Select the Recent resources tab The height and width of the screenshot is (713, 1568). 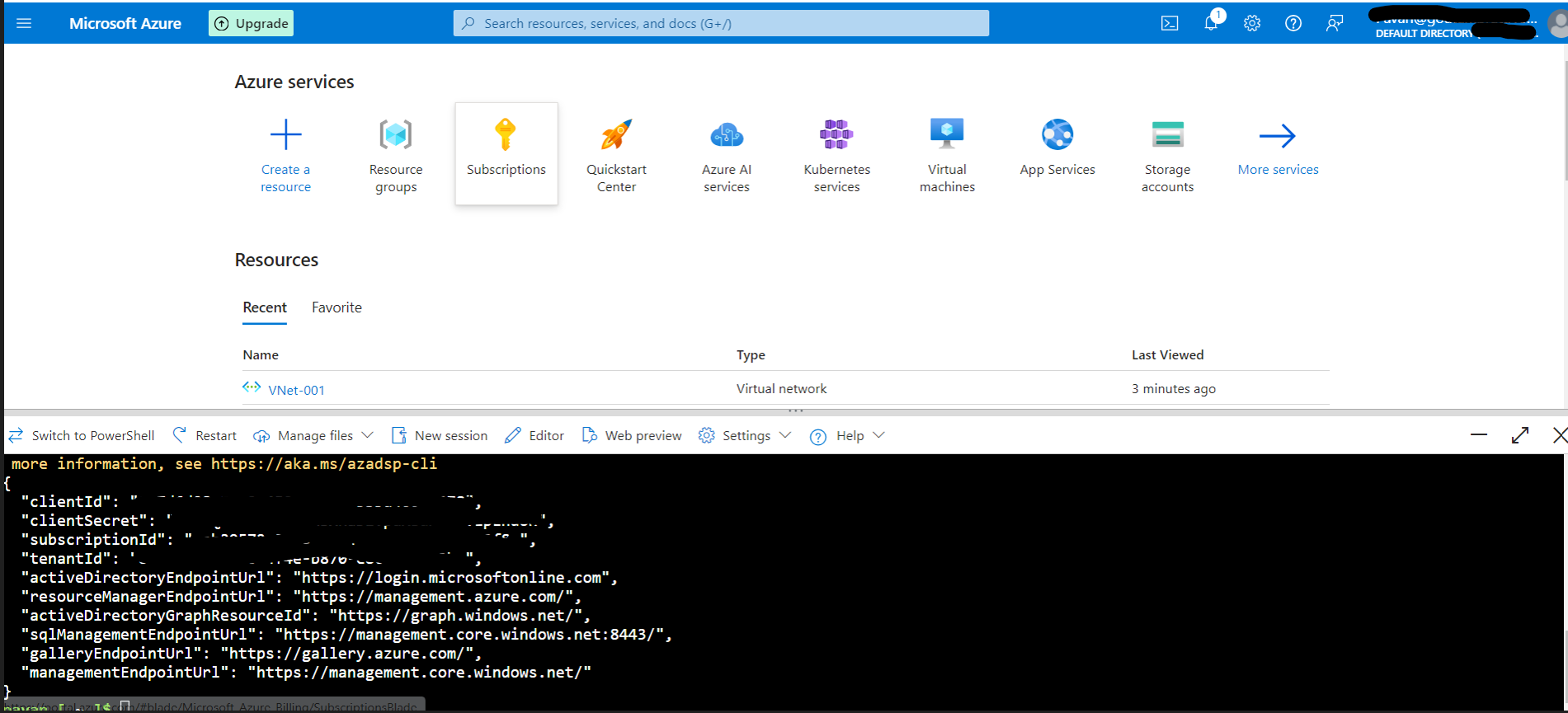265,307
